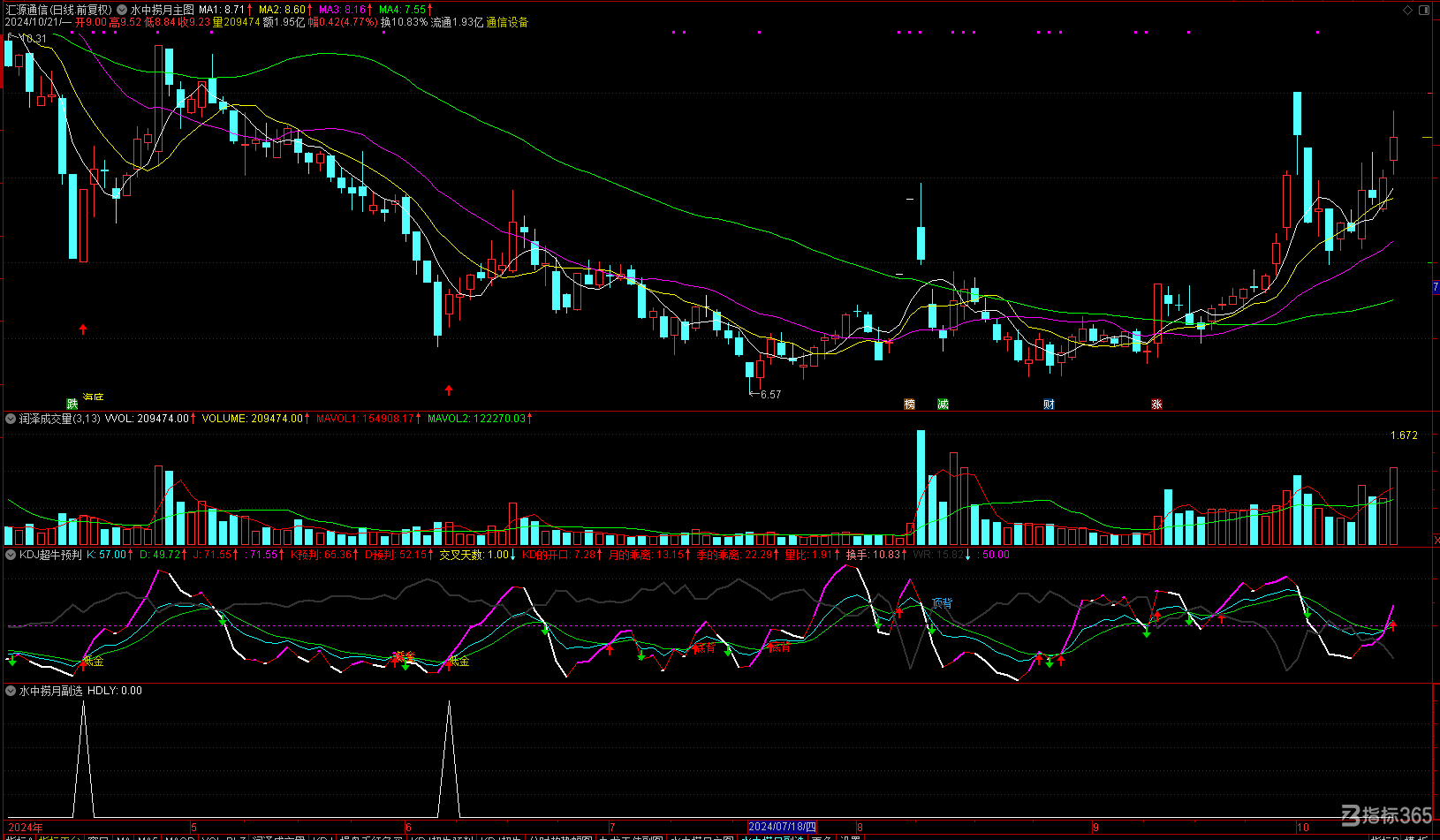The width and height of the screenshot is (1440, 840).
Task: Click the first HDLY spike in 水中捞月副选 panel
Action: click(x=83, y=760)
